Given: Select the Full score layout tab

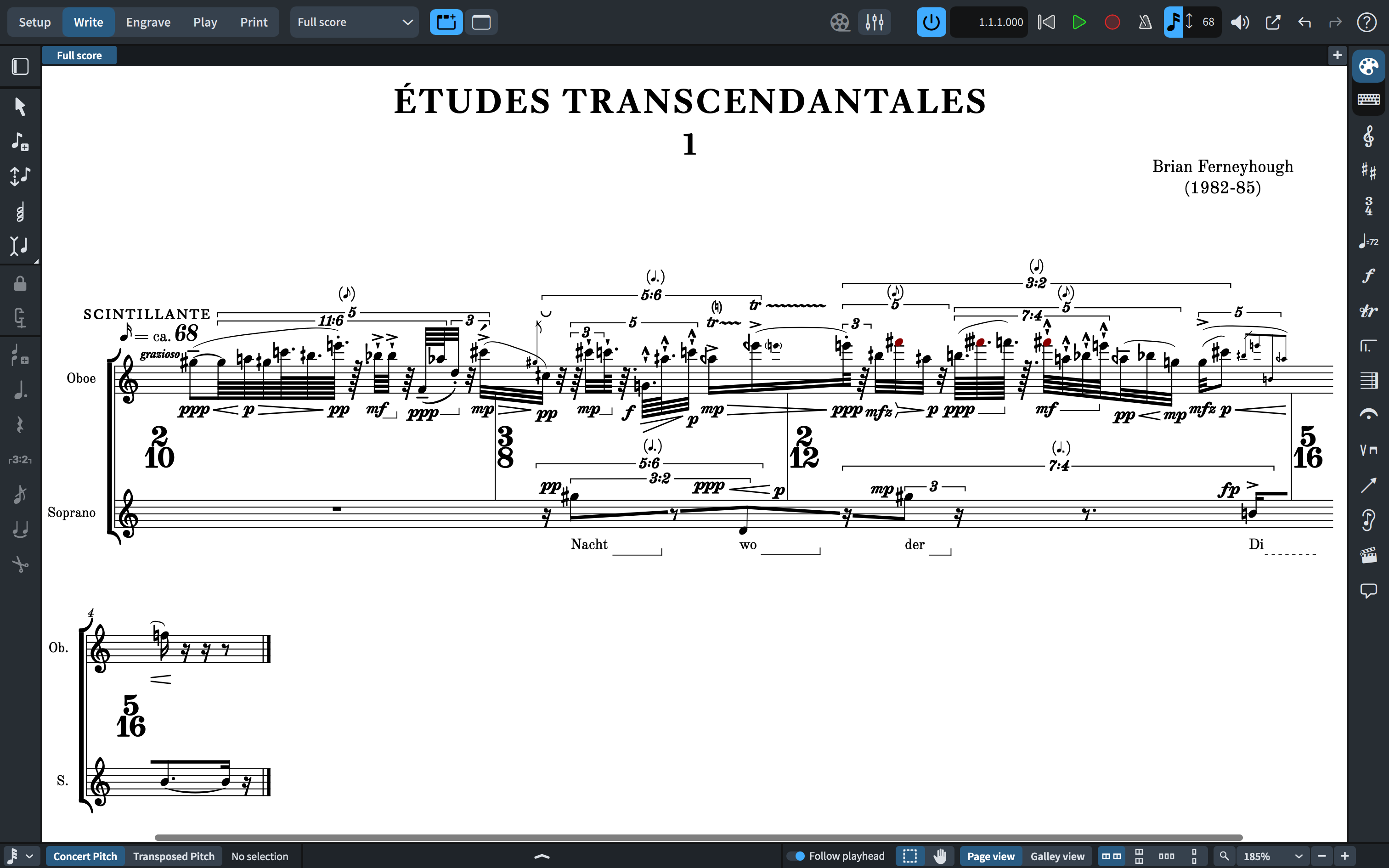Looking at the screenshot, I should 79,55.
